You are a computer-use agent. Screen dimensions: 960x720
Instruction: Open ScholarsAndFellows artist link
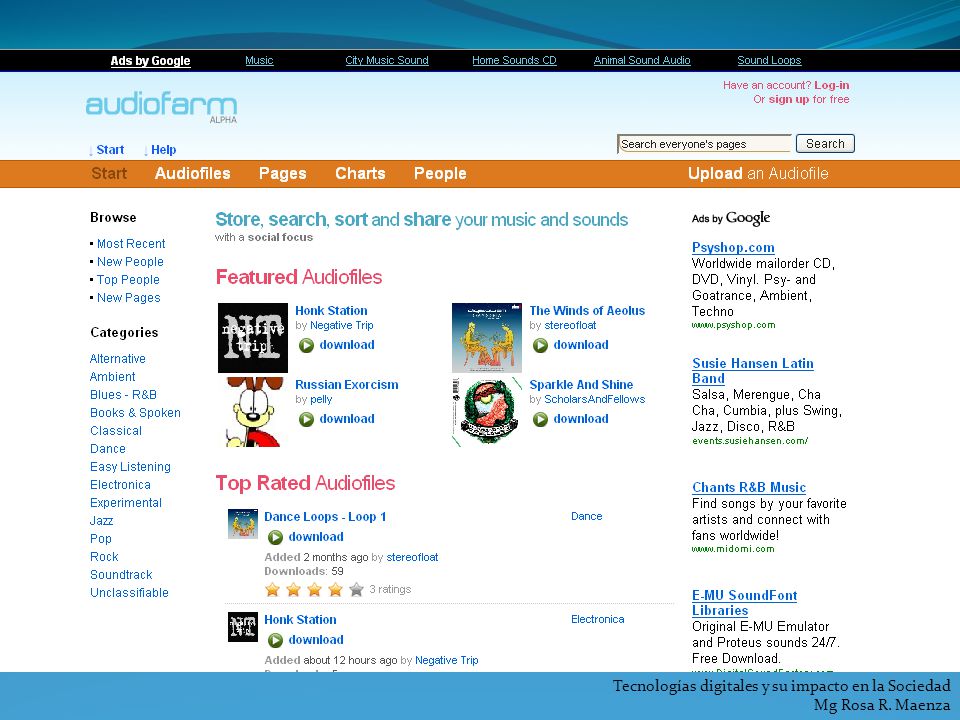pyautogui.click(x=594, y=400)
